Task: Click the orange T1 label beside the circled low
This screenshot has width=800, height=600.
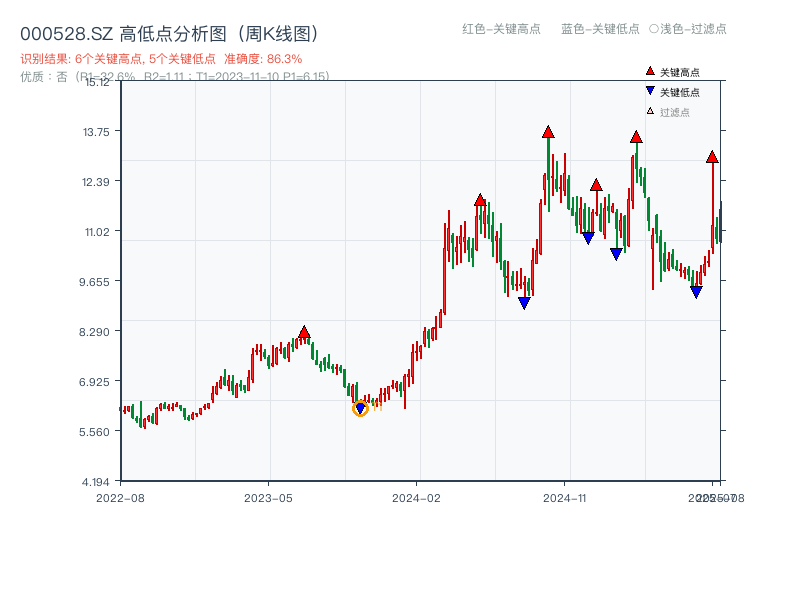Action: click(x=378, y=407)
